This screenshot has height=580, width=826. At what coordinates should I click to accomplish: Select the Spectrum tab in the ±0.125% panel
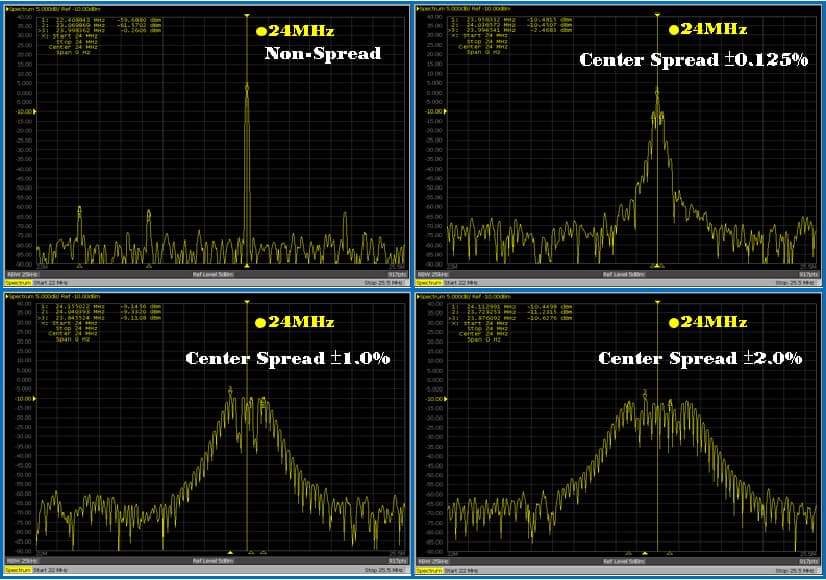pyautogui.click(x=429, y=283)
